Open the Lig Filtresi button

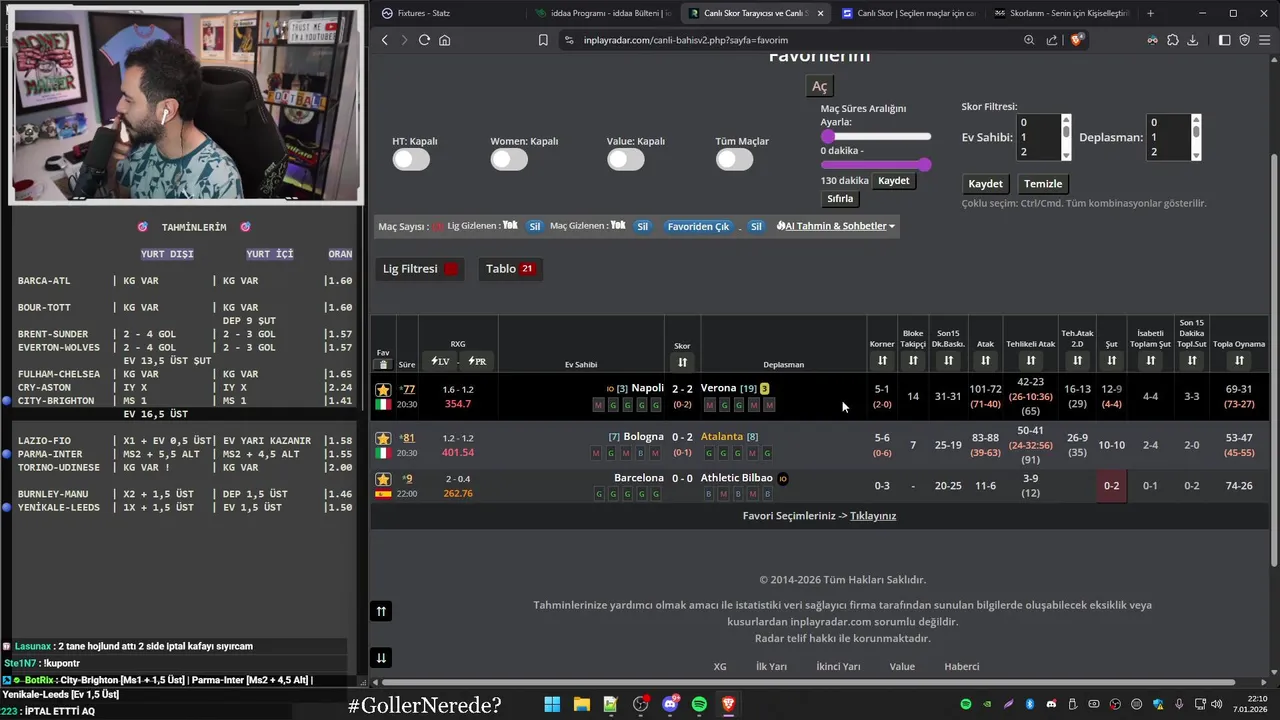420,269
